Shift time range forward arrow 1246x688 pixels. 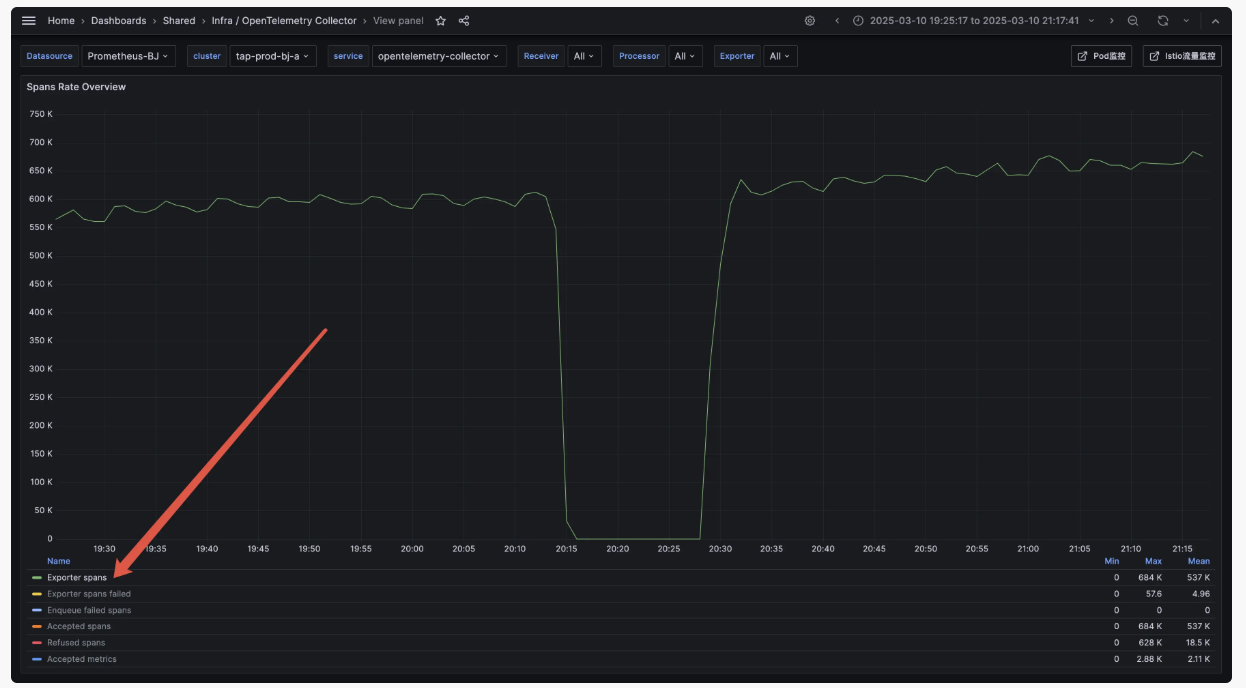point(1111,21)
